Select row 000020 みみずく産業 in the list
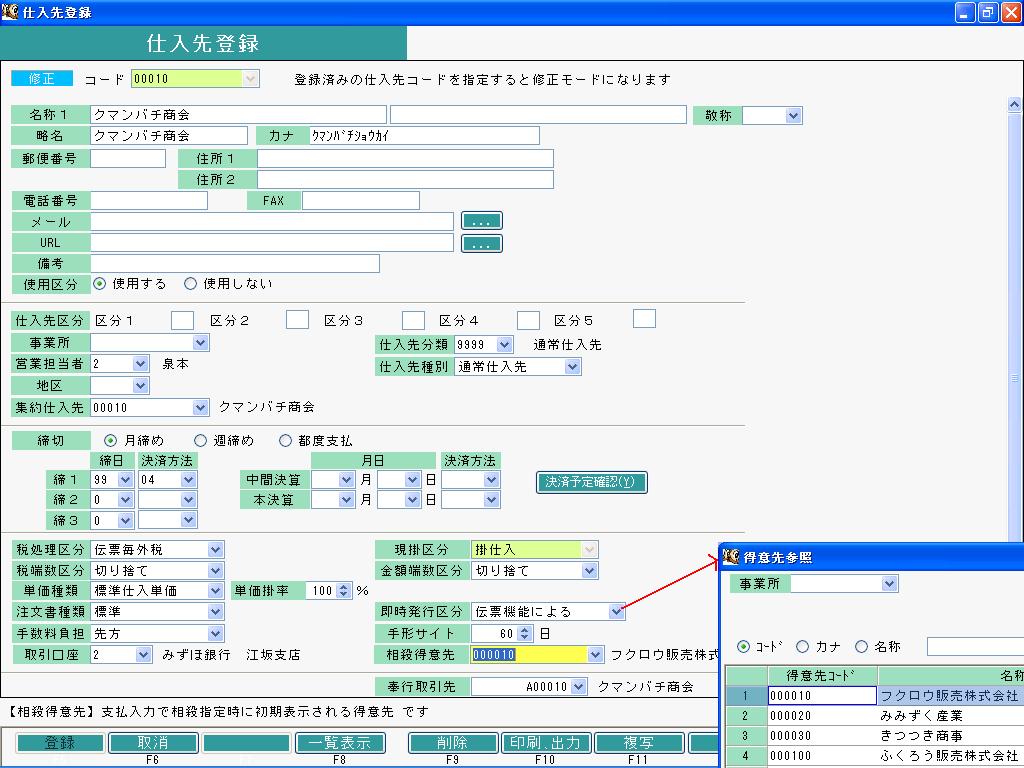The height and width of the screenshot is (768, 1024). pyautogui.click(x=874, y=716)
